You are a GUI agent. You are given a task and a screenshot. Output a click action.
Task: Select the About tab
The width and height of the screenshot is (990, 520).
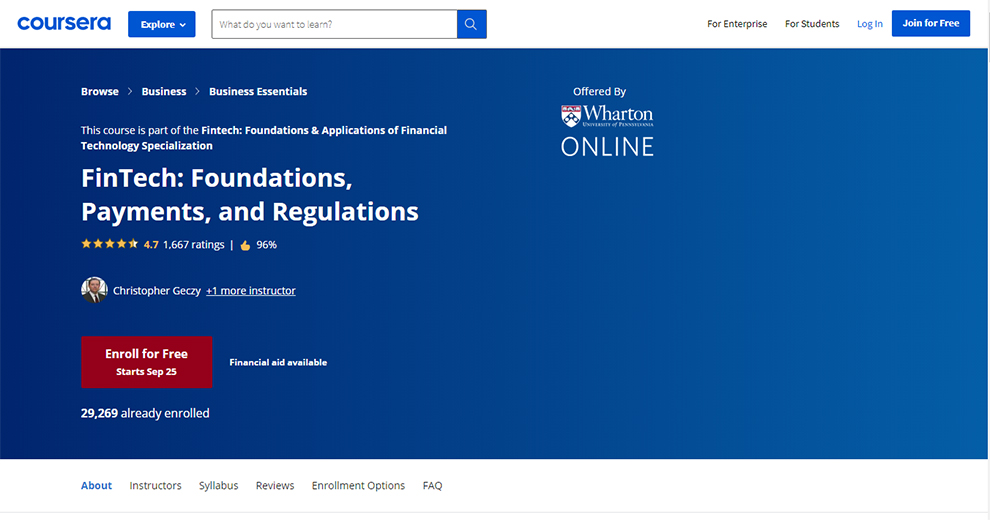click(x=96, y=485)
